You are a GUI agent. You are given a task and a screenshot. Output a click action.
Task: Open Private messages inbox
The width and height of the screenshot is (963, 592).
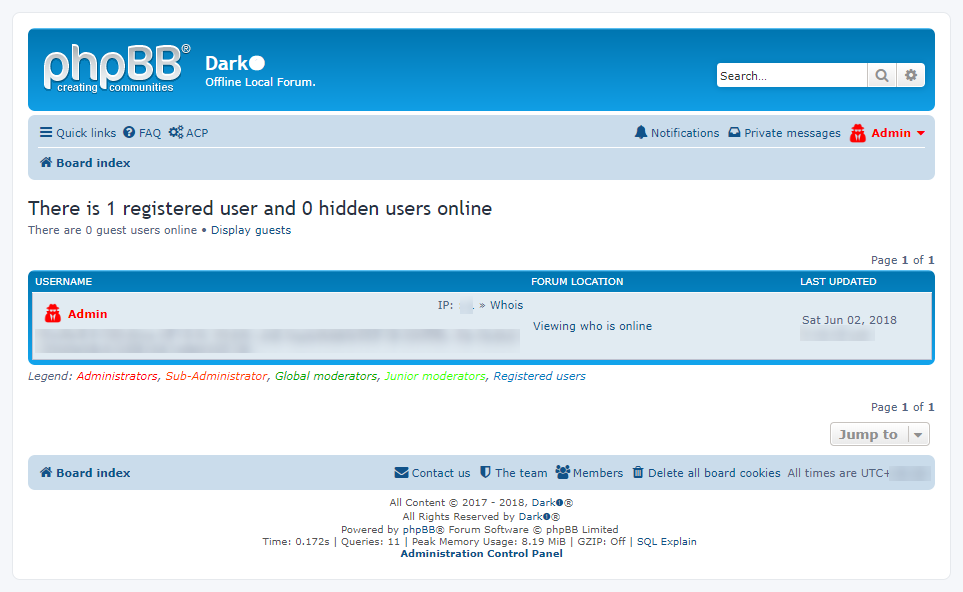784,133
